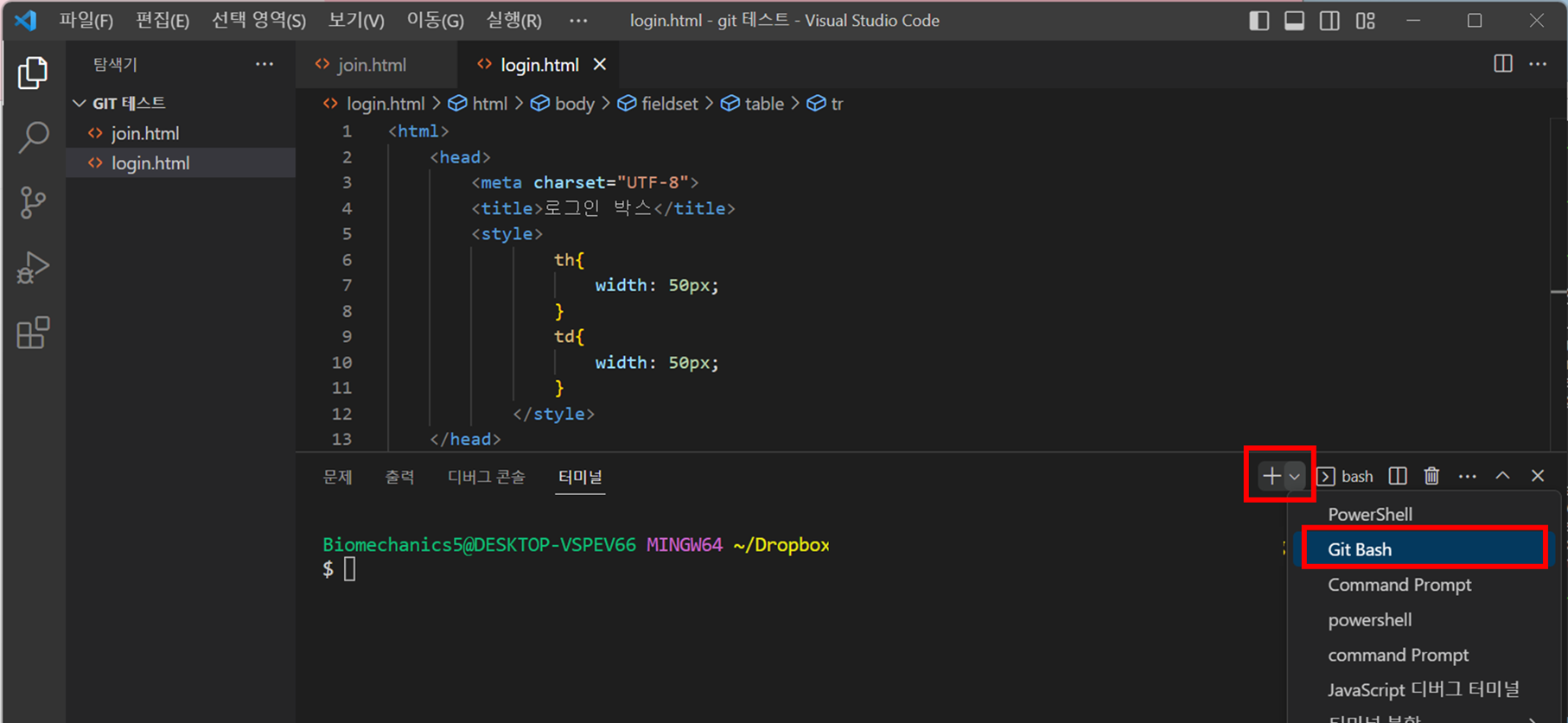Open customize layout icon in title bar
Image resolution: width=1568 pixels, height=723 pixels.
(1366, 21)
